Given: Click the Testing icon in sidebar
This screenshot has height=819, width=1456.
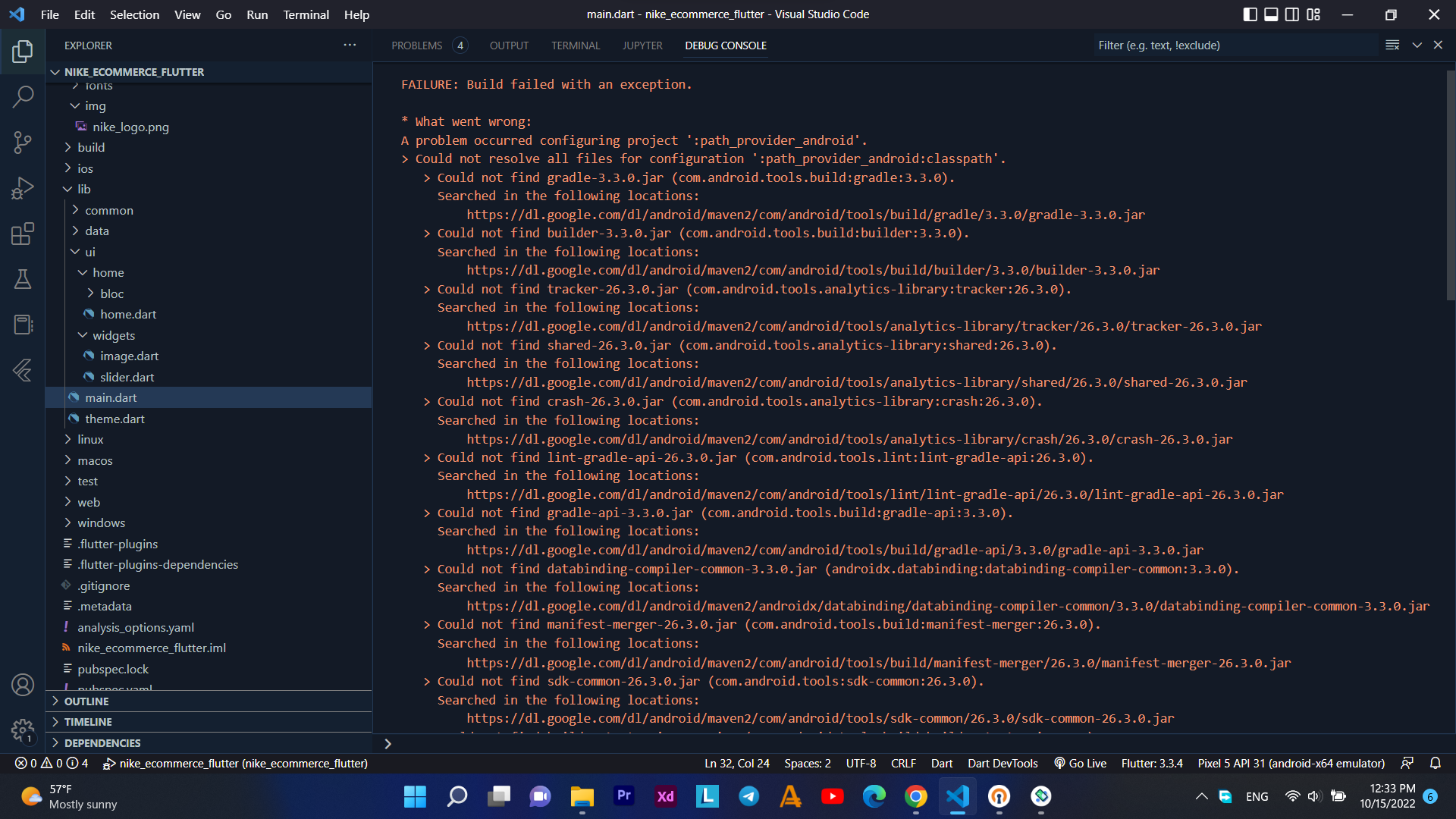Looking at the screenshot, I should pos(23,279).
